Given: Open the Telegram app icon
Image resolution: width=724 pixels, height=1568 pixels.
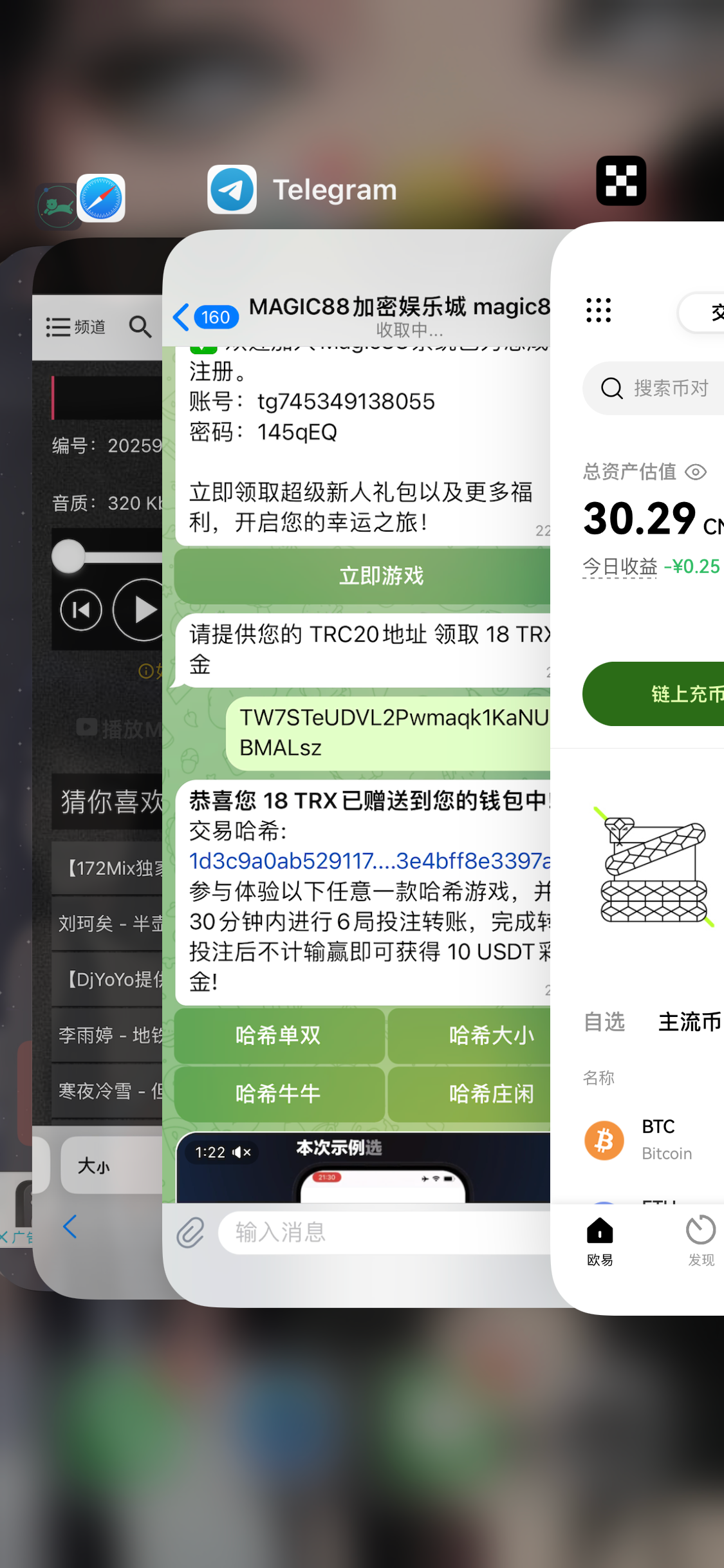Looking at the screenshot, I should coord(232,189).
